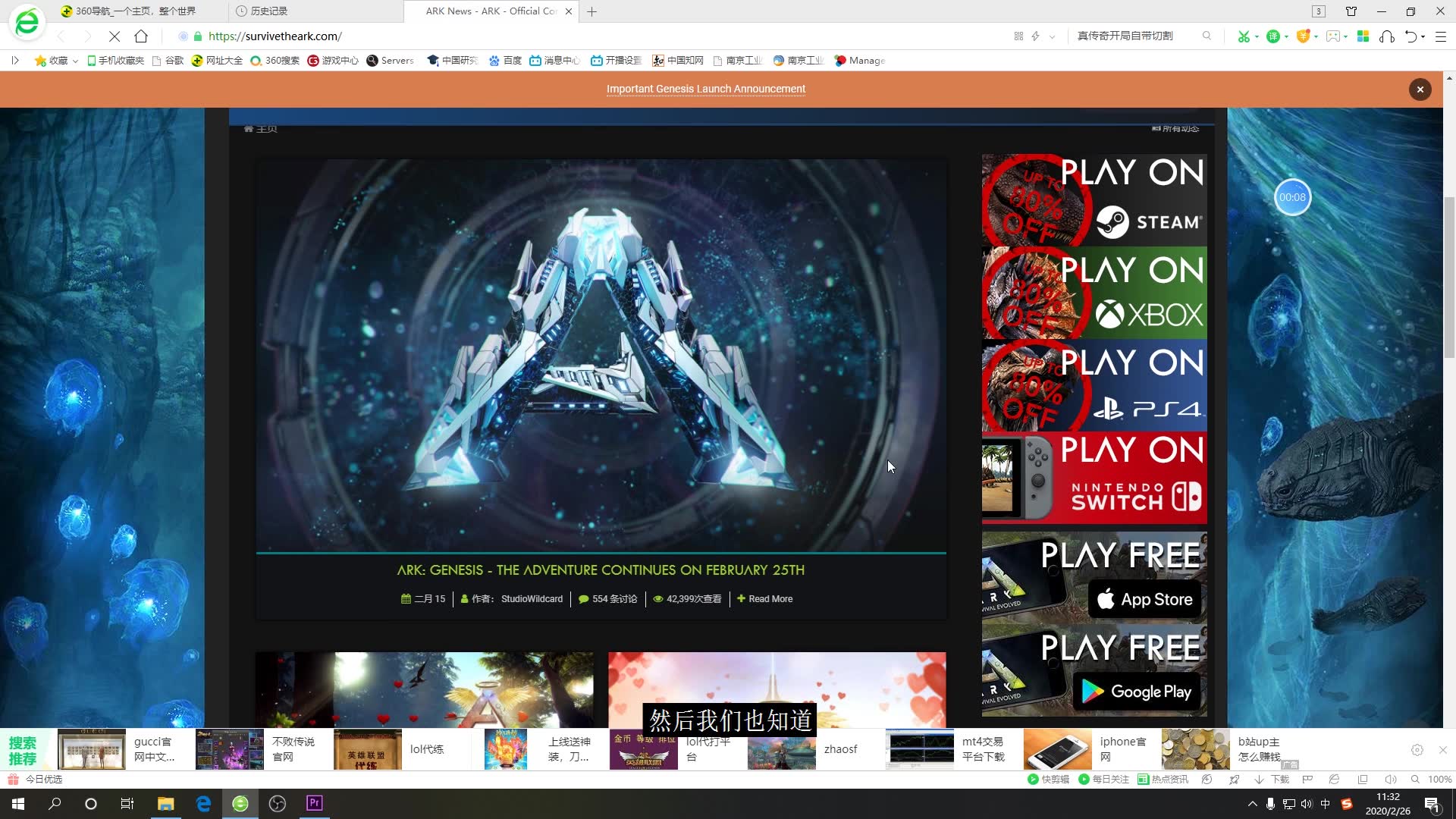1456x819 pixels.
Task: Open the 360搜索 bookmark
Action: 275,61
